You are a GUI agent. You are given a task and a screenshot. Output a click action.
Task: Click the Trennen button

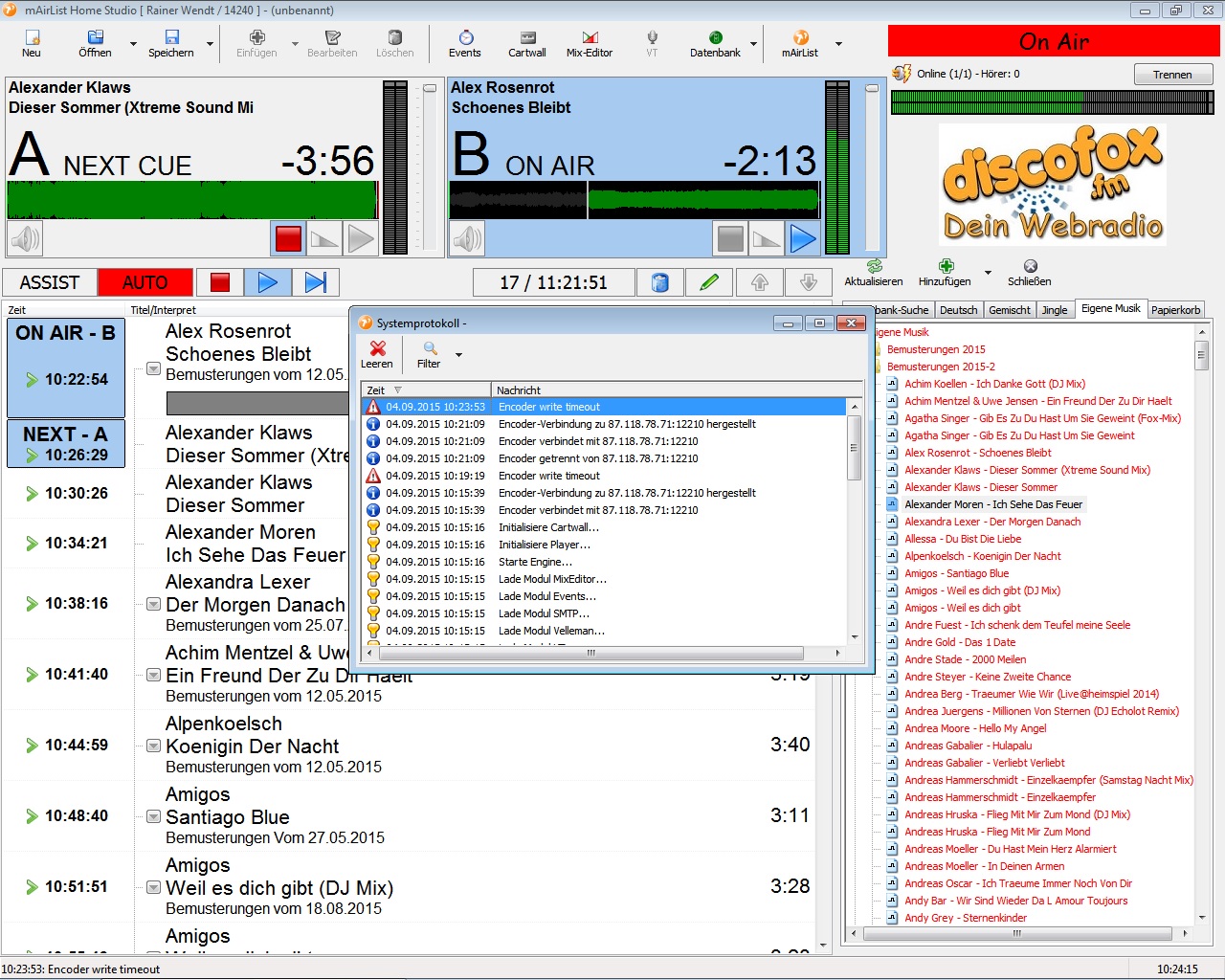coord(1172,75)
